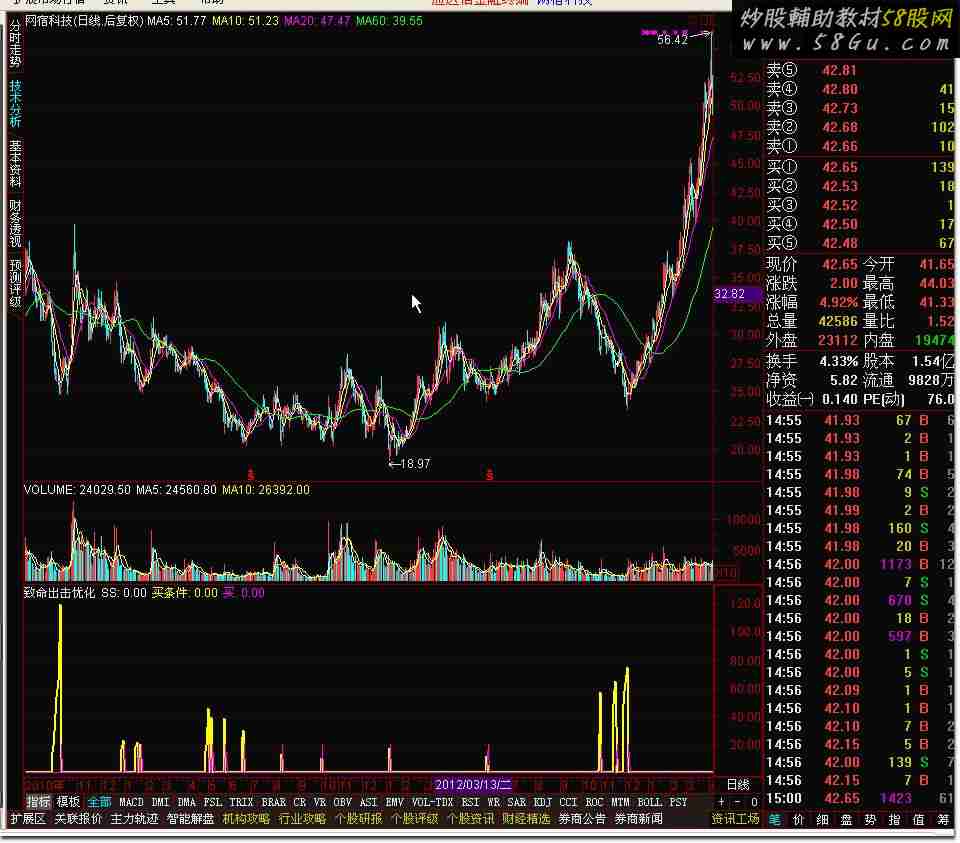
Task: Click the plus button beside PSY
Action: click(x=721, y=801)
